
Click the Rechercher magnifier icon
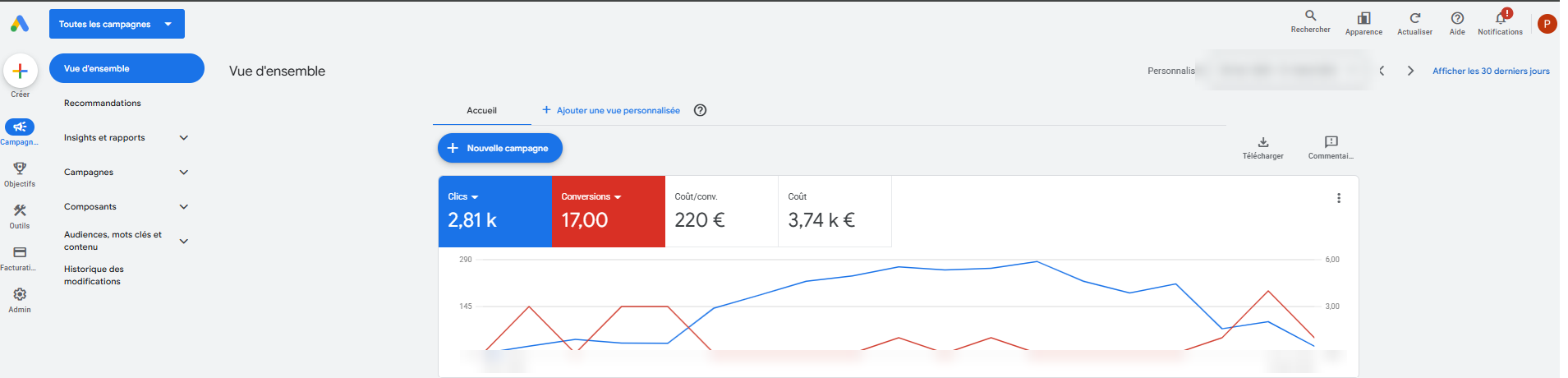[1310, 16]
